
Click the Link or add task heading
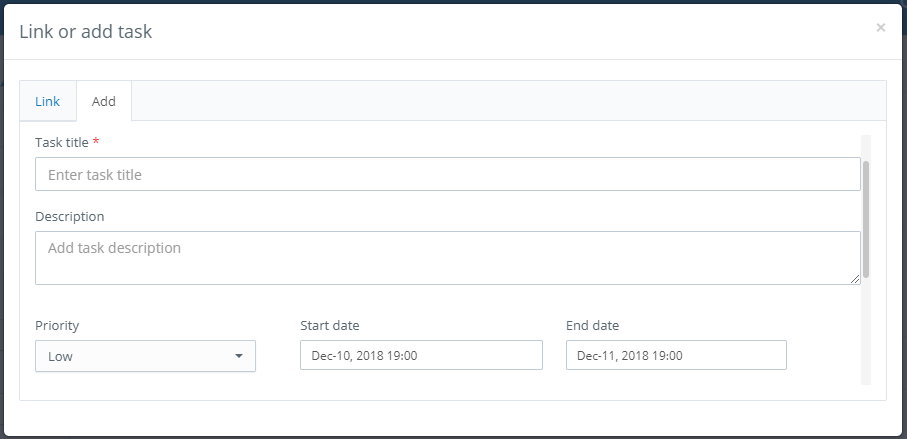pos(86,31)
